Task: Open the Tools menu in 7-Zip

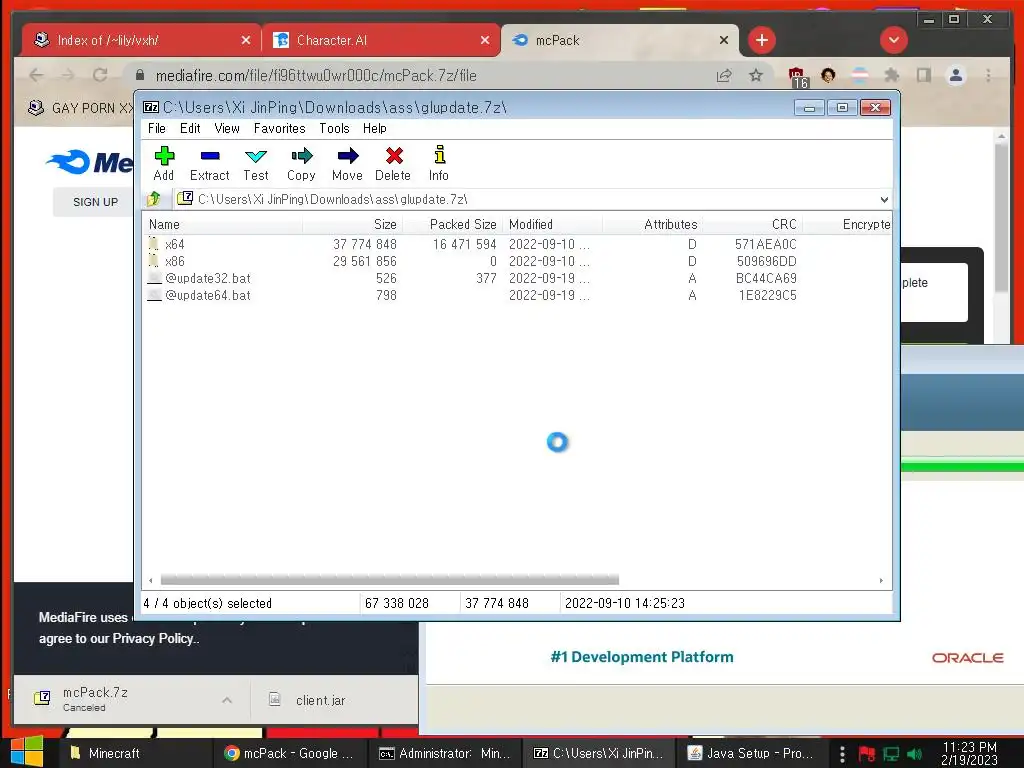Action: pyautogui.click(x=334, y=128)
